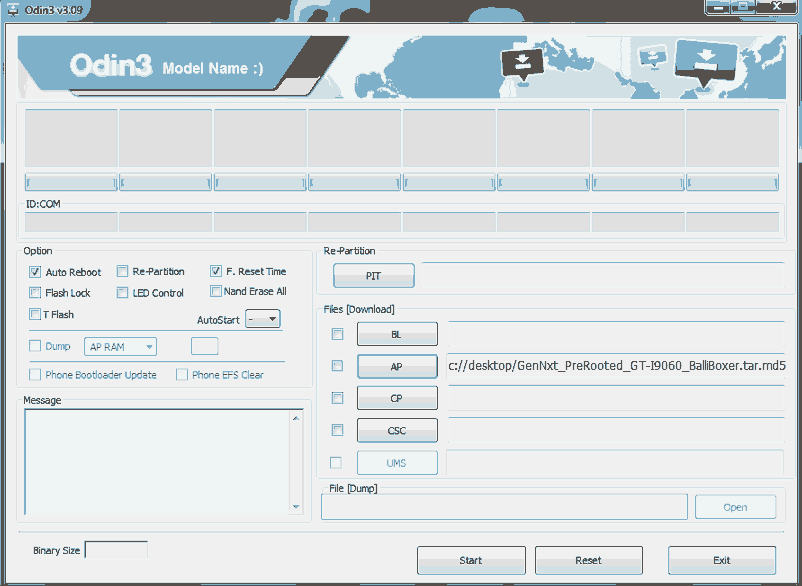Enable the Flash Lock checkbox
802x586 pixels.
pyautogui.click(x=35, y=292)
